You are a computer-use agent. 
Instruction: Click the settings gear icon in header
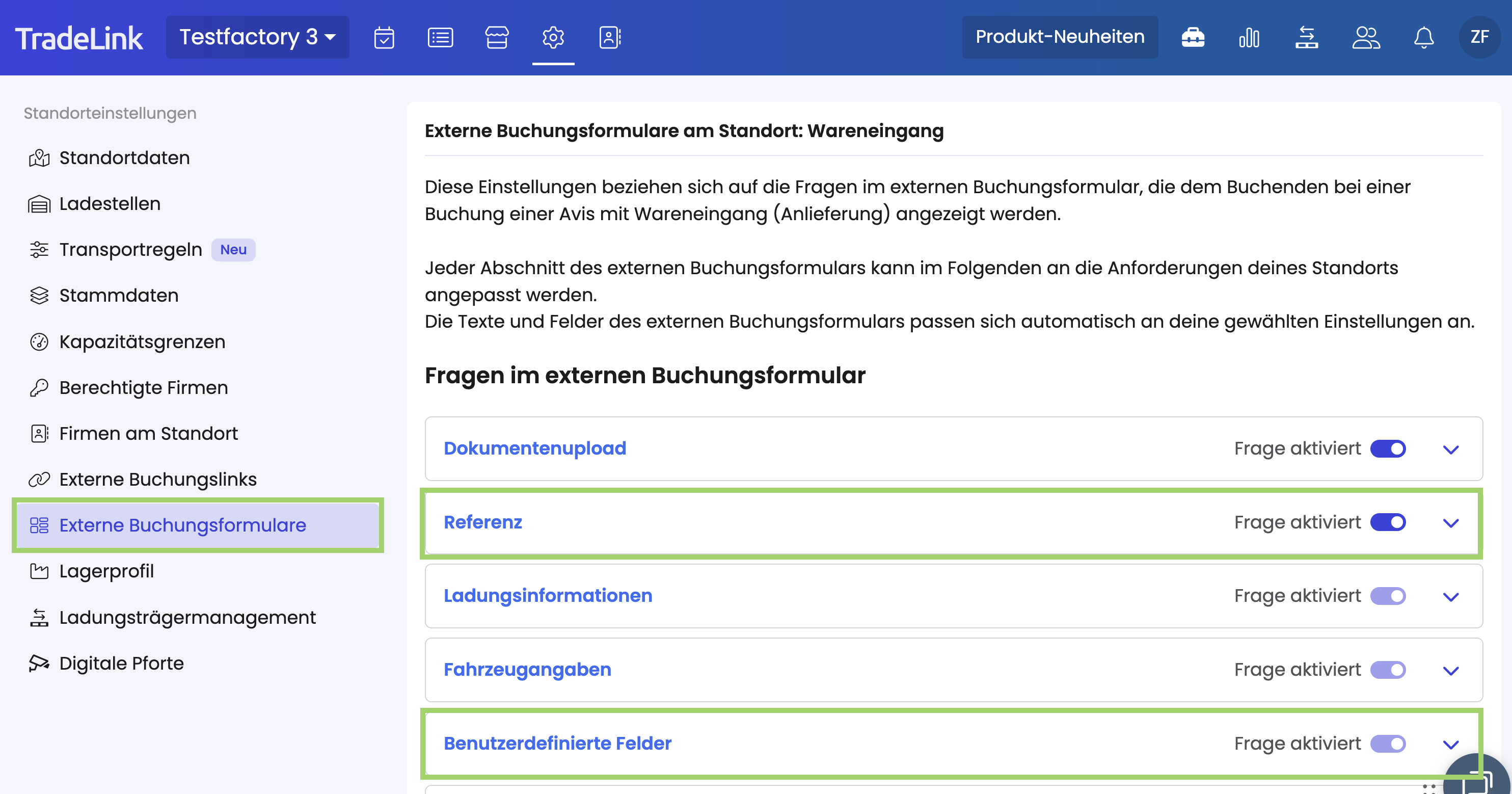pyautogui.click(x=553, y=38)
